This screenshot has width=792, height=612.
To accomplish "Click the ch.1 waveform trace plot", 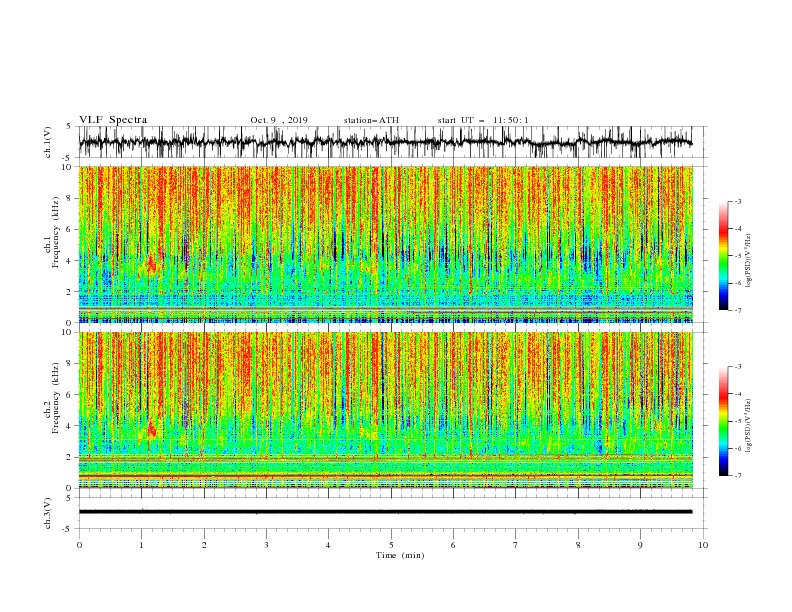I will coord(385,142).
